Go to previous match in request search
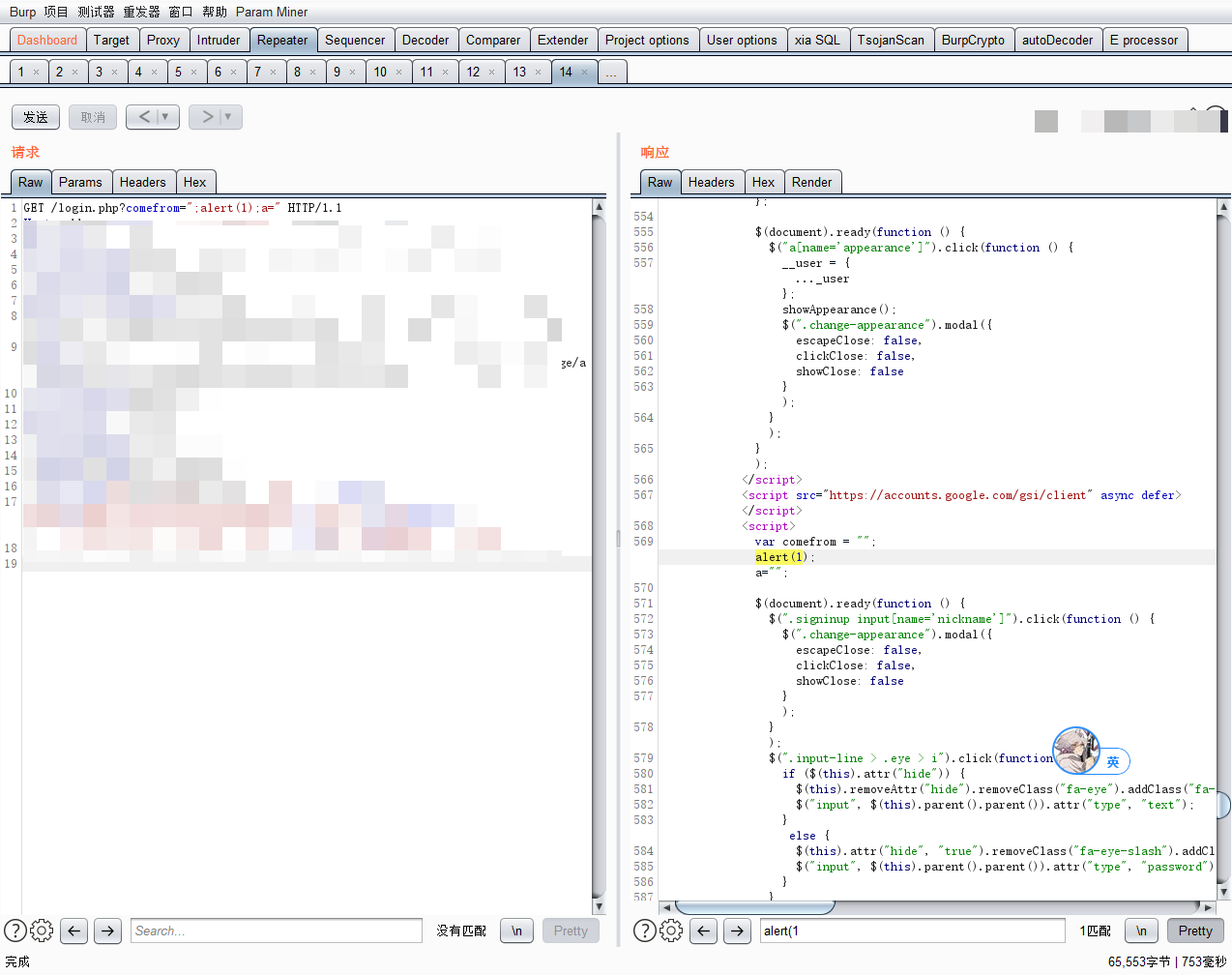Screen dimensions: 1232x975 tap(74, 931)
